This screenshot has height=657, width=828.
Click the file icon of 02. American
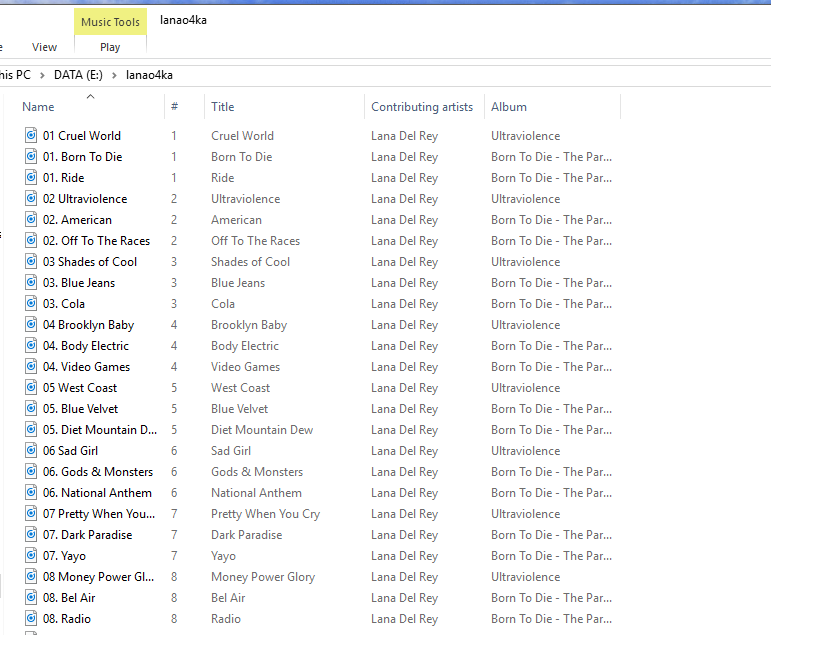click(31, 219)
